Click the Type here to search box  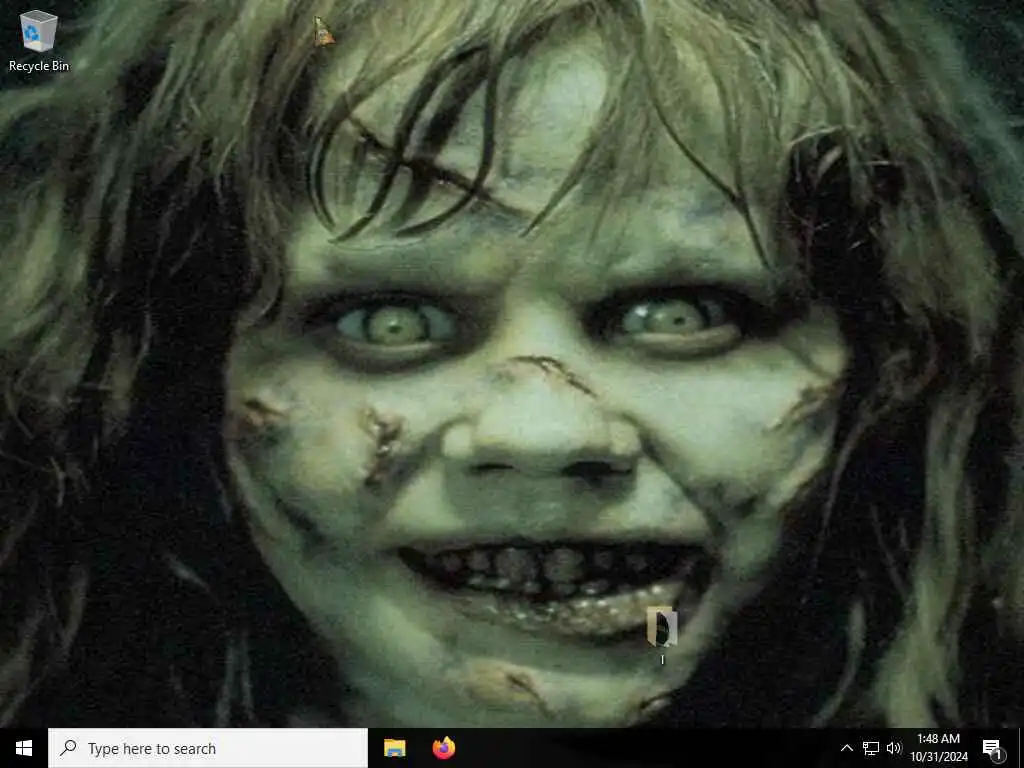click(208, 748)
